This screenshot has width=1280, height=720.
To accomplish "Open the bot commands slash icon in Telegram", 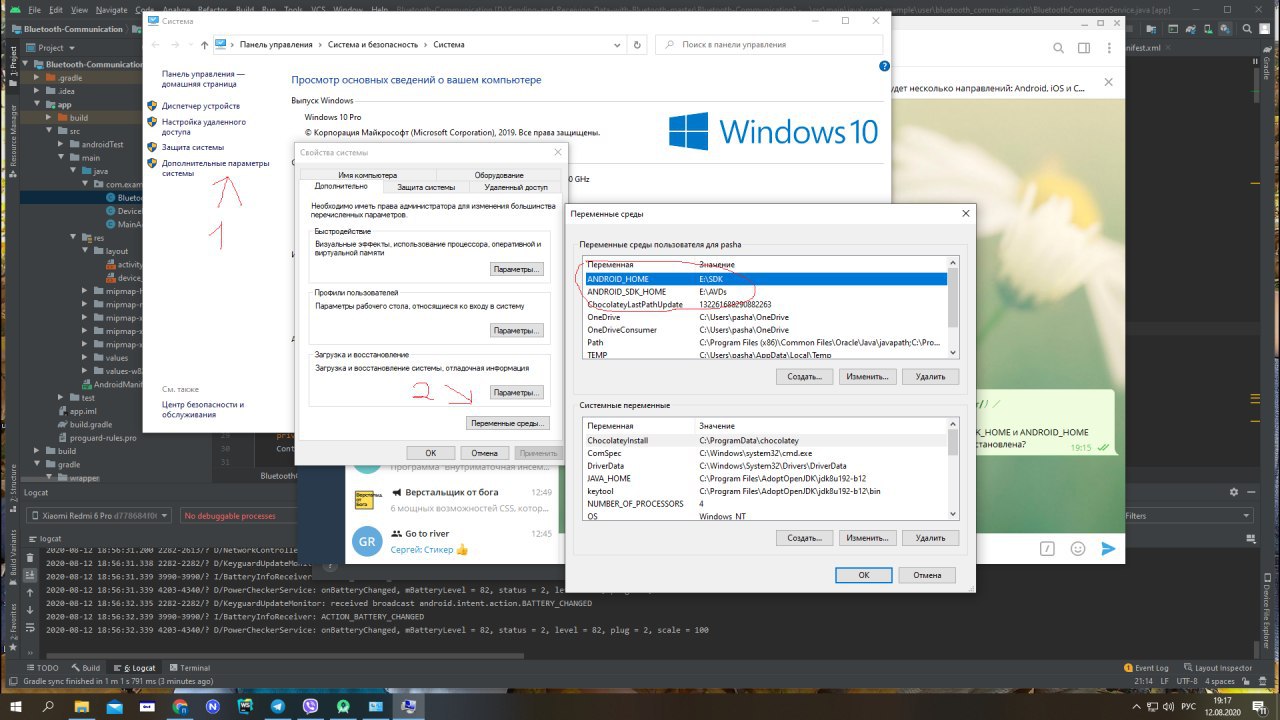I will click(x=1047, y=548).
